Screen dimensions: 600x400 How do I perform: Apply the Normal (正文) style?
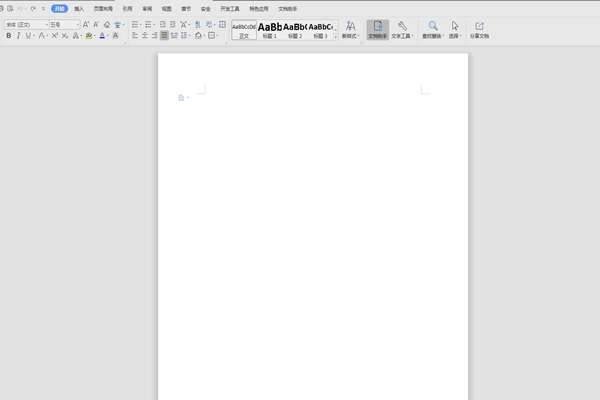244,29
